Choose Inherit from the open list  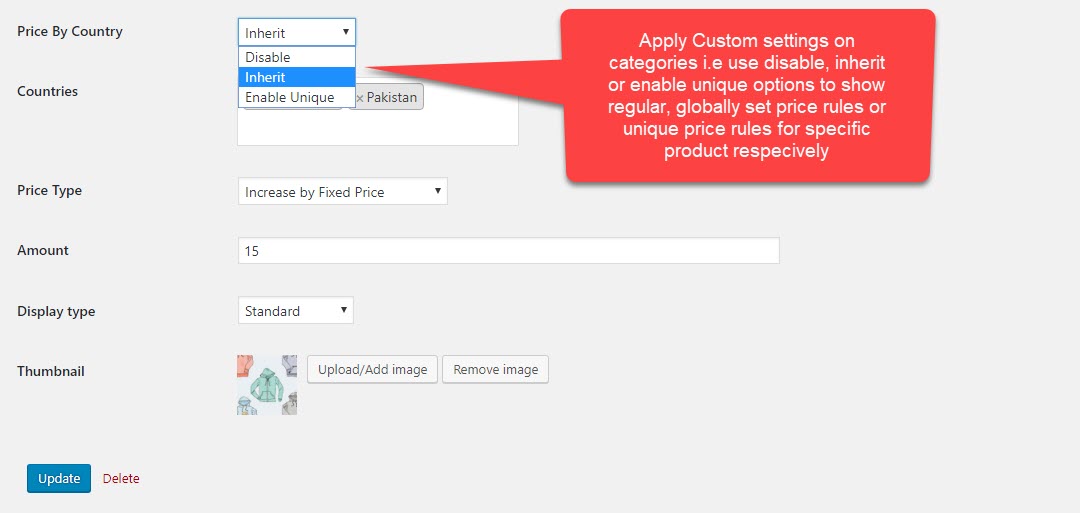[296, 77]
